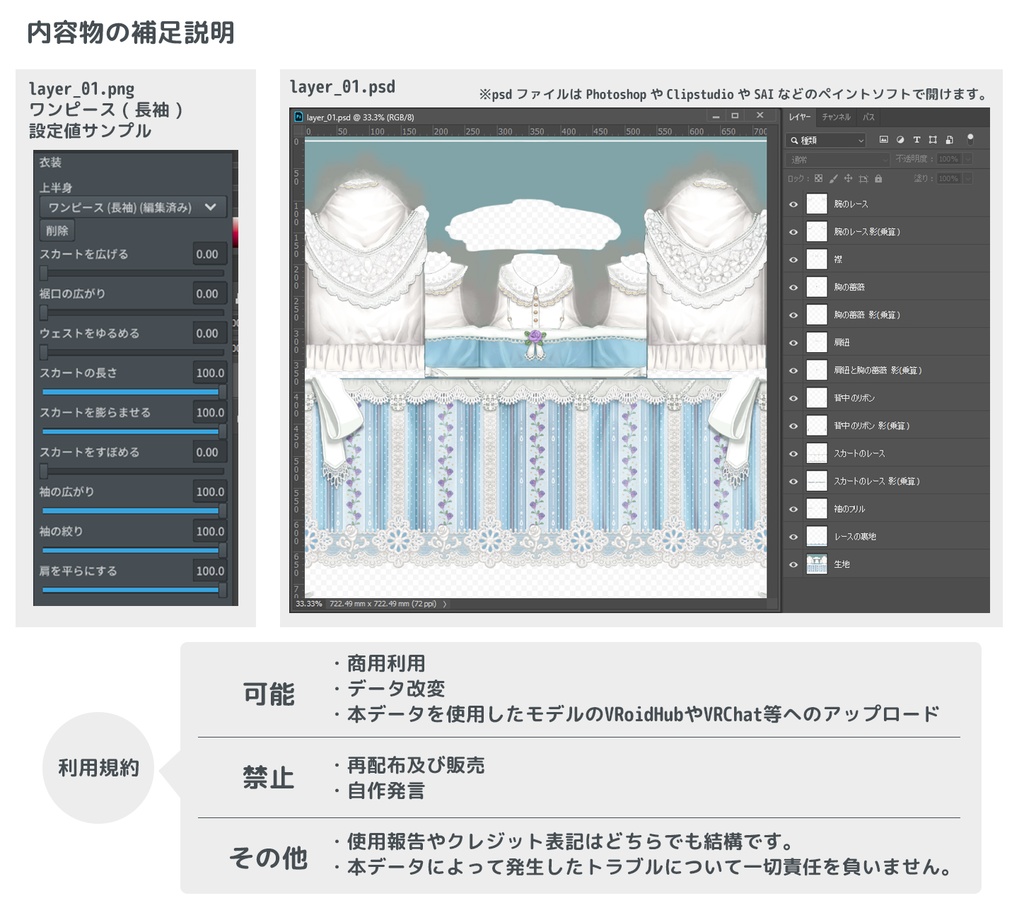Screen dimensions: 1024x915
Task: Switch to the パス tab
Action: 868,118
